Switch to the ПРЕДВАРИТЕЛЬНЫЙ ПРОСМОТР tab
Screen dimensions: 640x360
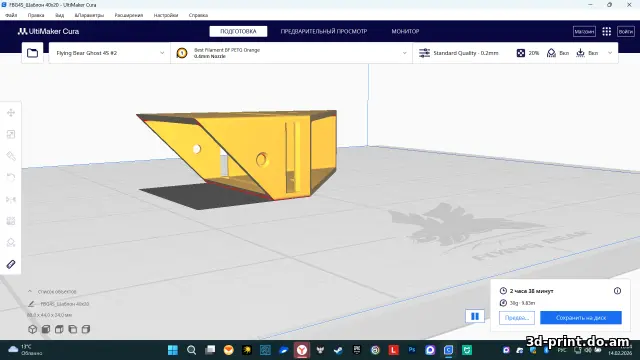click(324, 31)
